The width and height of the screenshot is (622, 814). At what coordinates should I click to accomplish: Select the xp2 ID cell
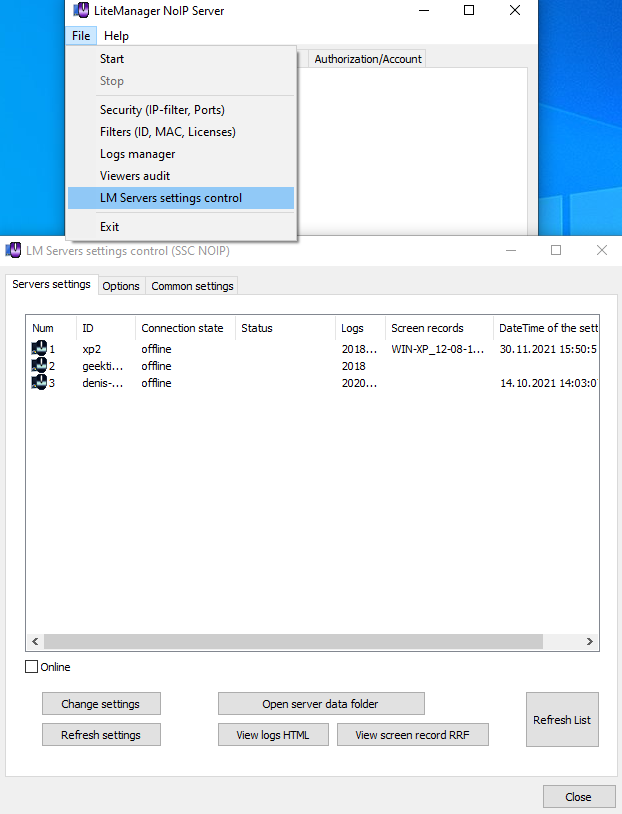click(91, 349)
